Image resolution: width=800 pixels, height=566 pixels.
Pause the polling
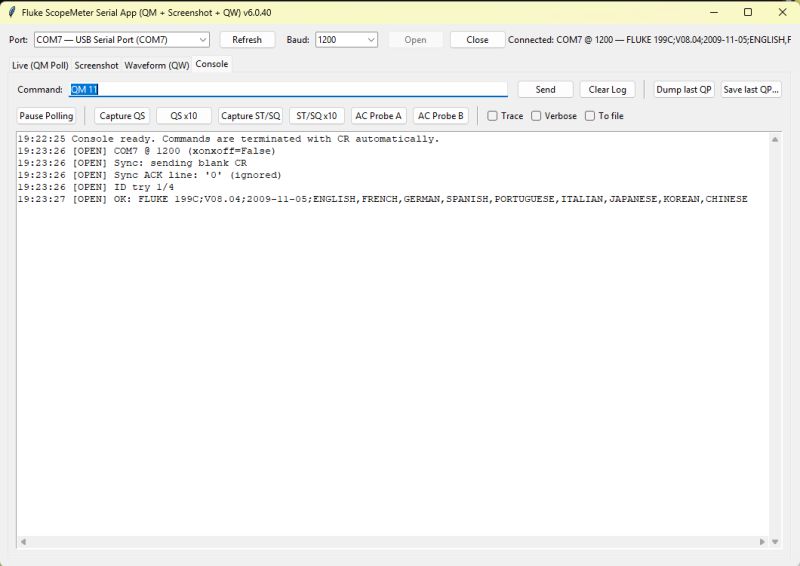46,116
